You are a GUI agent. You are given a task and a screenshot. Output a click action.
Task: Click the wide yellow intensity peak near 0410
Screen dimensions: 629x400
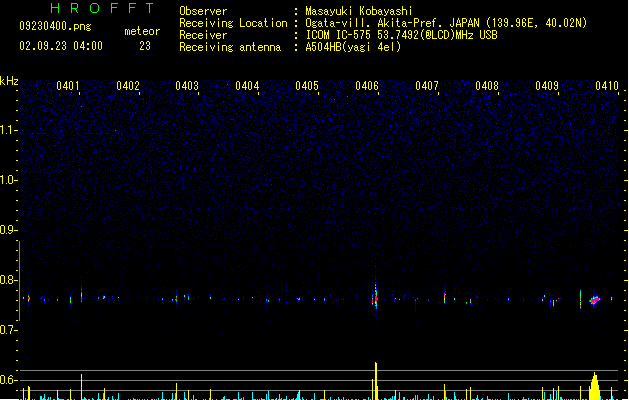click(x=595, y=386)
